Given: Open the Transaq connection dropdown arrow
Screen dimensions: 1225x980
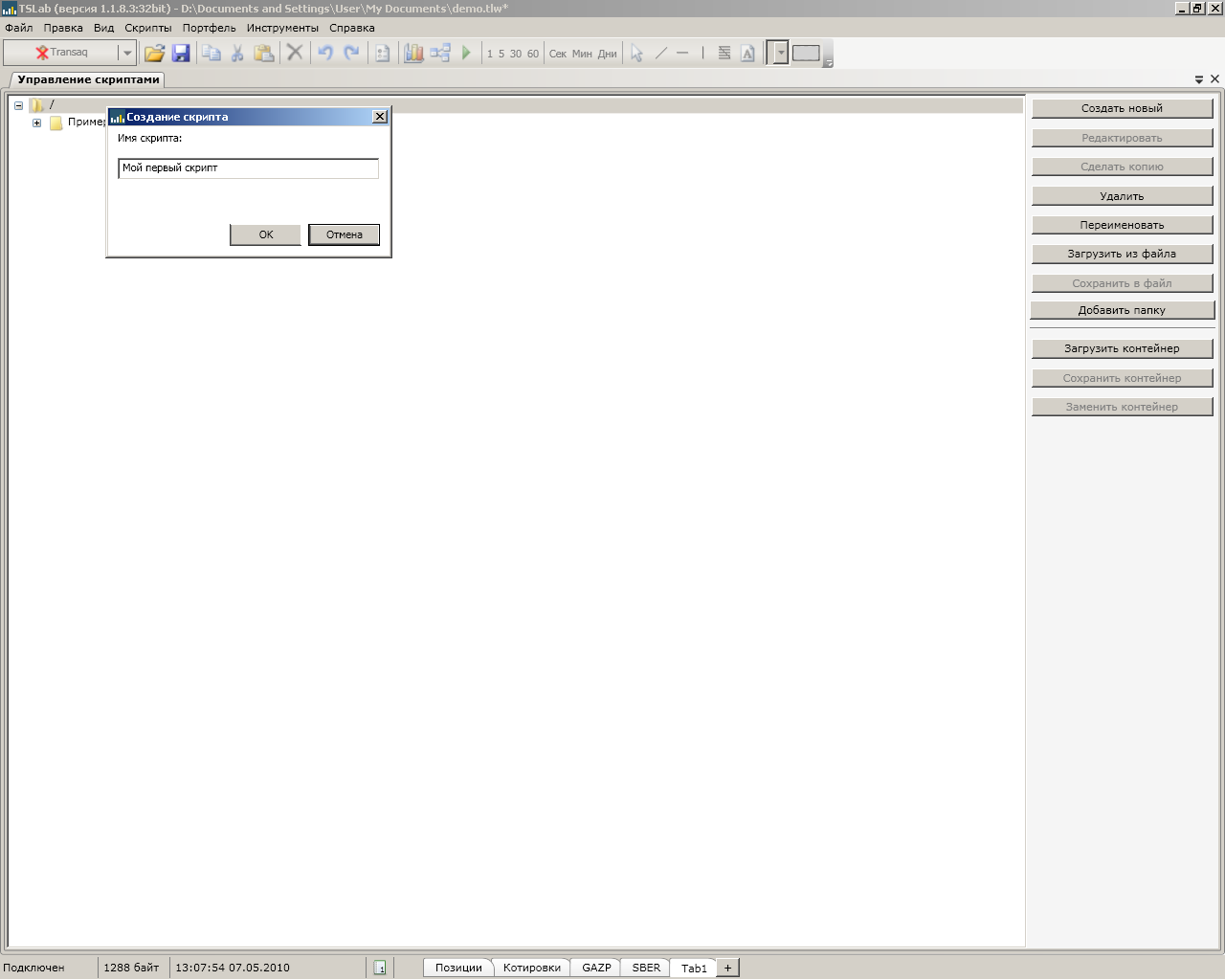Looking at the screenshot, I should click(x=126, y=53).
